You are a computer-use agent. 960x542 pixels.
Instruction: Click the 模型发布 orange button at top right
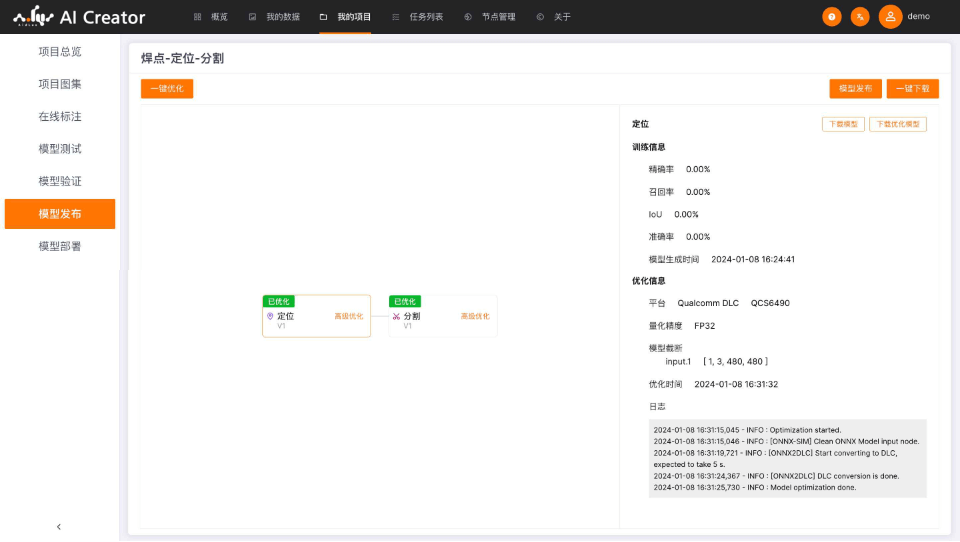855,89
